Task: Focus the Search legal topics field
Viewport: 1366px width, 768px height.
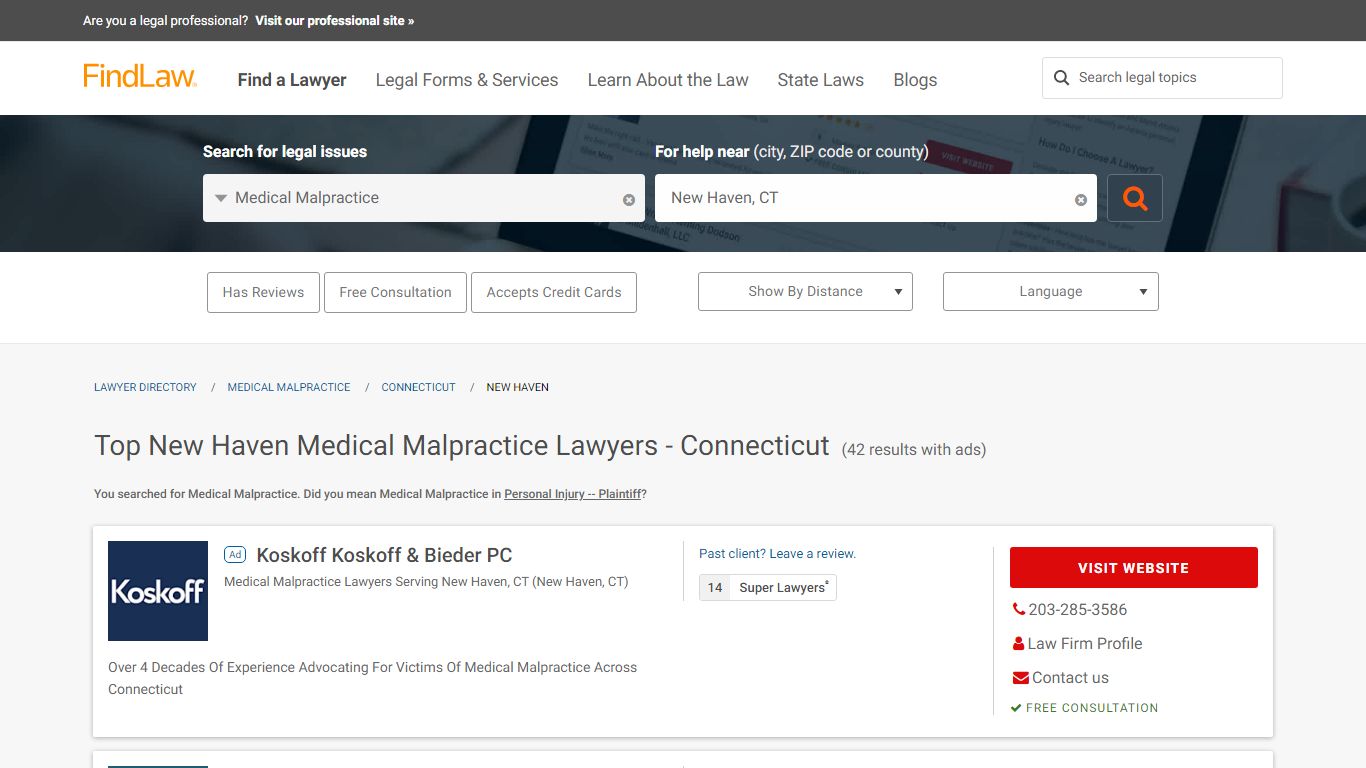Action: (1163, 78)
